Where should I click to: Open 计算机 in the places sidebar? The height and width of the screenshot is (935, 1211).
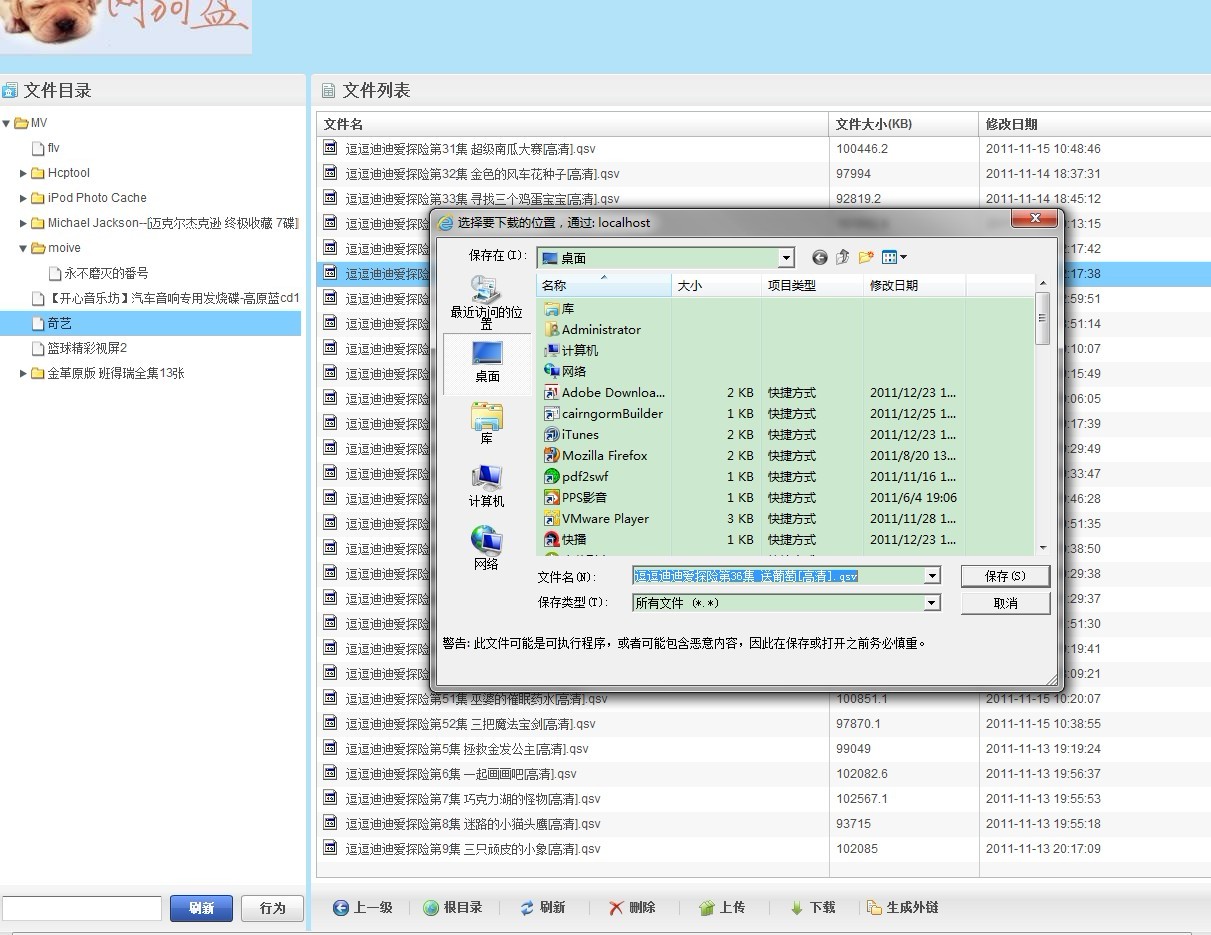(486, 485)
